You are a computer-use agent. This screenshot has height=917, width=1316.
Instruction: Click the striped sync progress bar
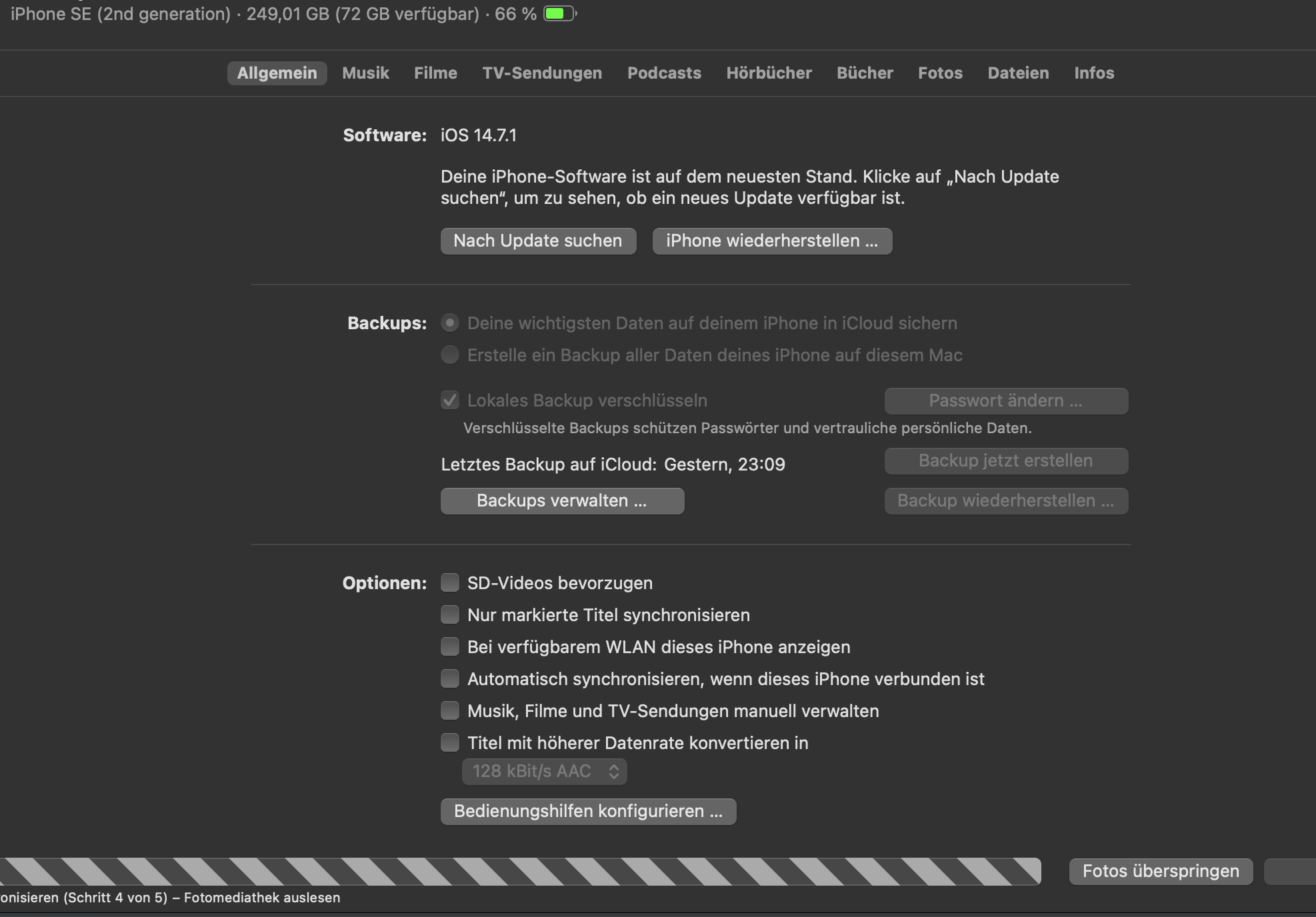[520, 871]
